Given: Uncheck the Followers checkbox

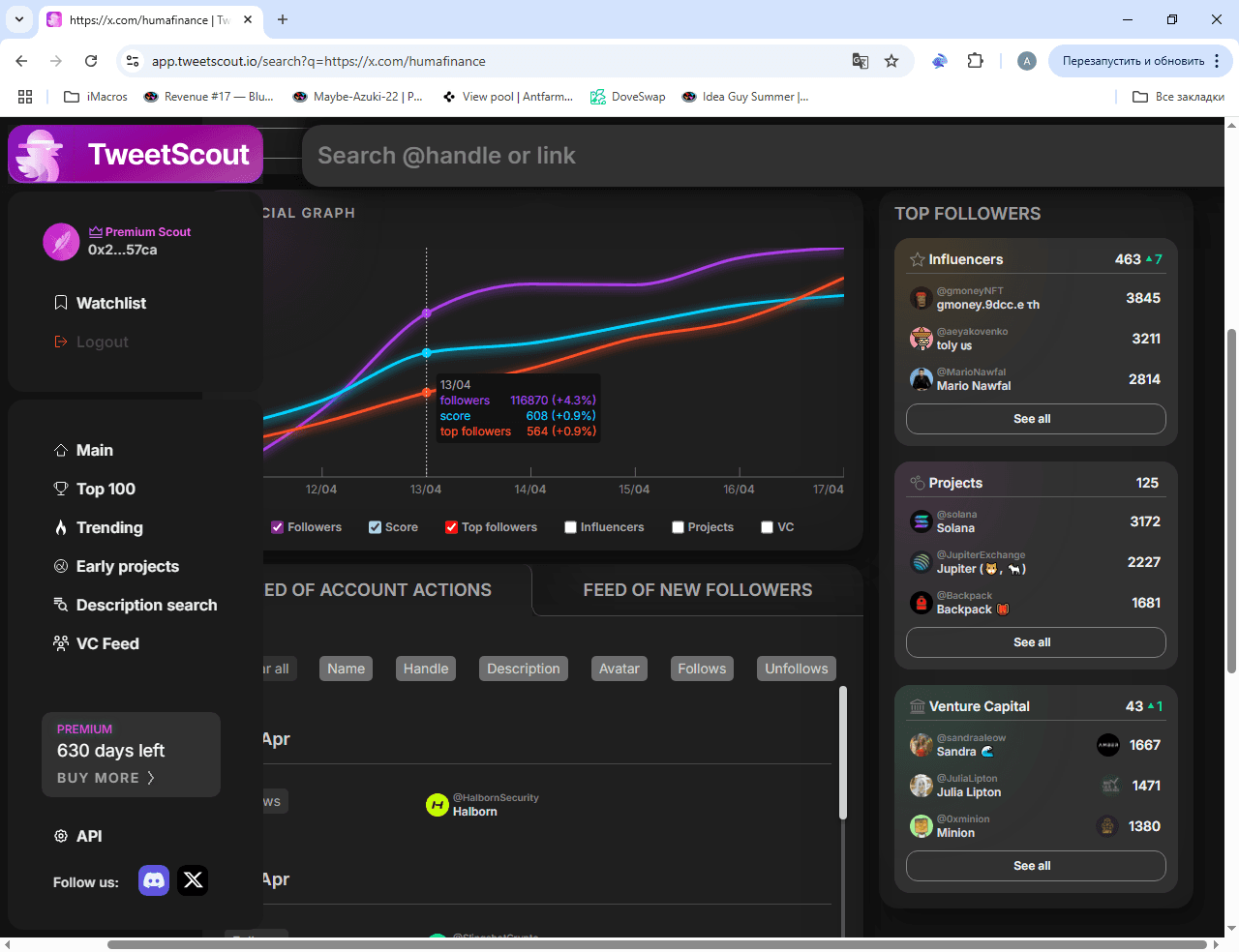Looking at the screenshot, I should pyautogui.click(x=278, y=527).
